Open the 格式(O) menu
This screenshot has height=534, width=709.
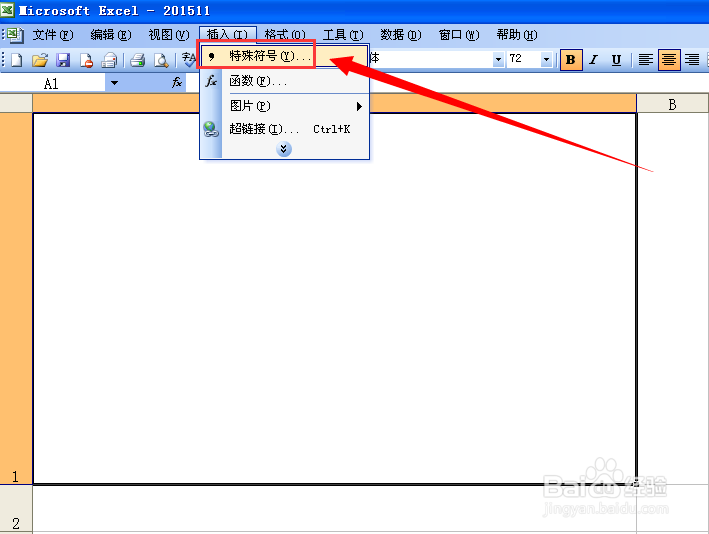click(x=285, y=35)
